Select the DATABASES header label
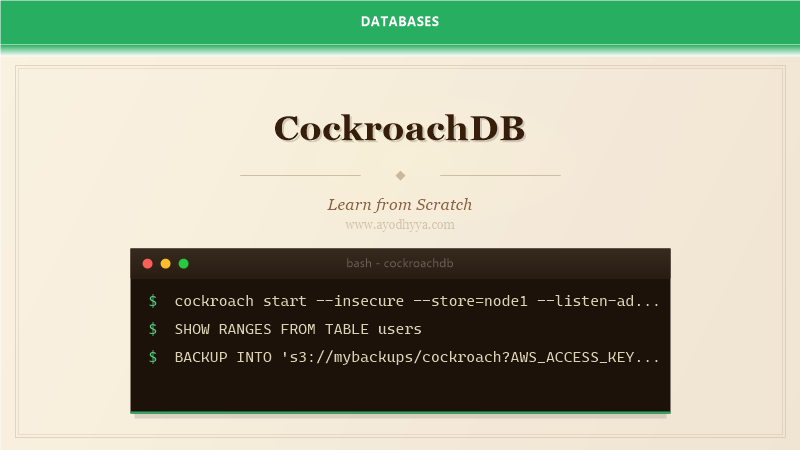 [400, 21]
